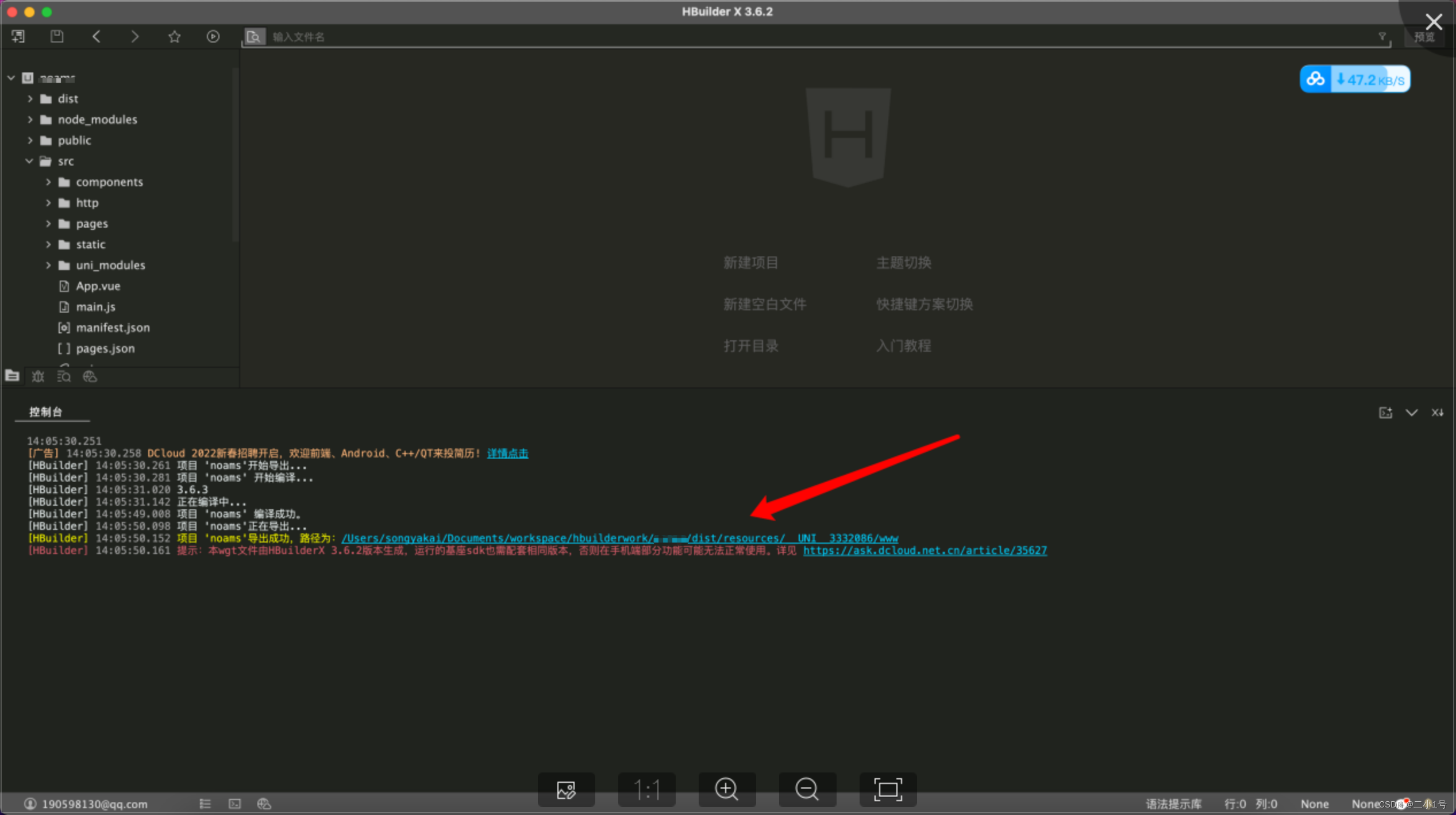Open main.js file

(x=95, y=307)
